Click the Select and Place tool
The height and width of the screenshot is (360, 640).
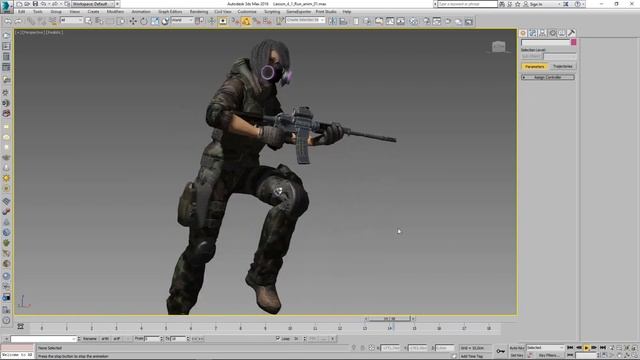click(x=165, y=21)
